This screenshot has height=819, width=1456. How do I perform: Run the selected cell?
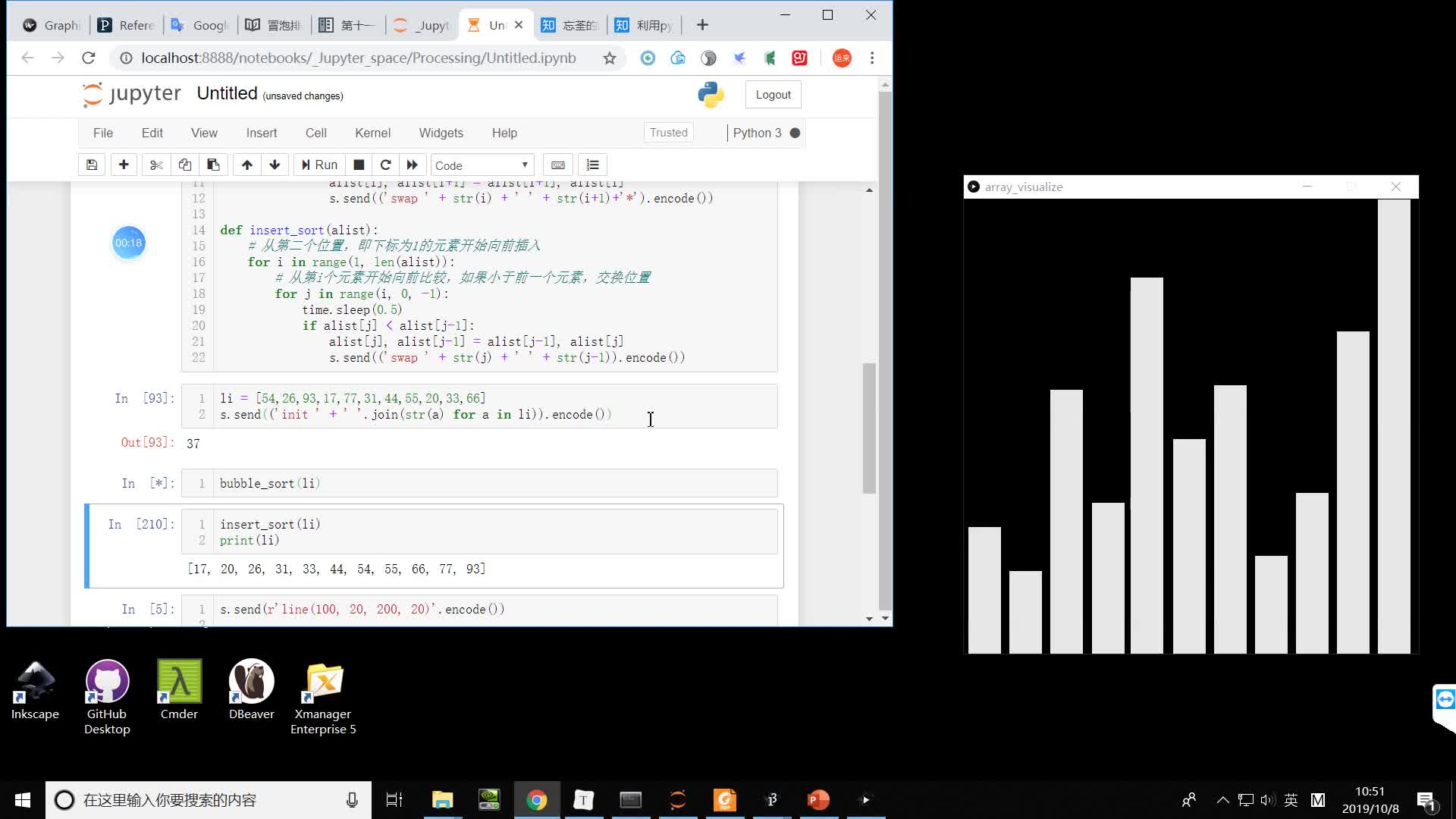[x=319, y=165]
